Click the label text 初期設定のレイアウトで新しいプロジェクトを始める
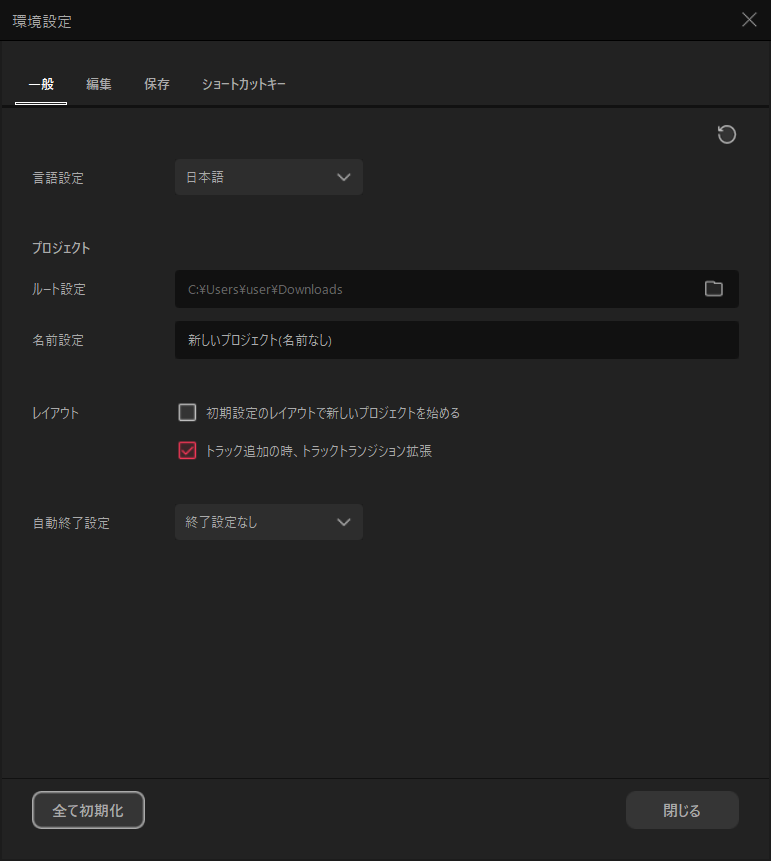Image resolution: width=771 pixels, height=861 pixels. click(x=332, y=412)
